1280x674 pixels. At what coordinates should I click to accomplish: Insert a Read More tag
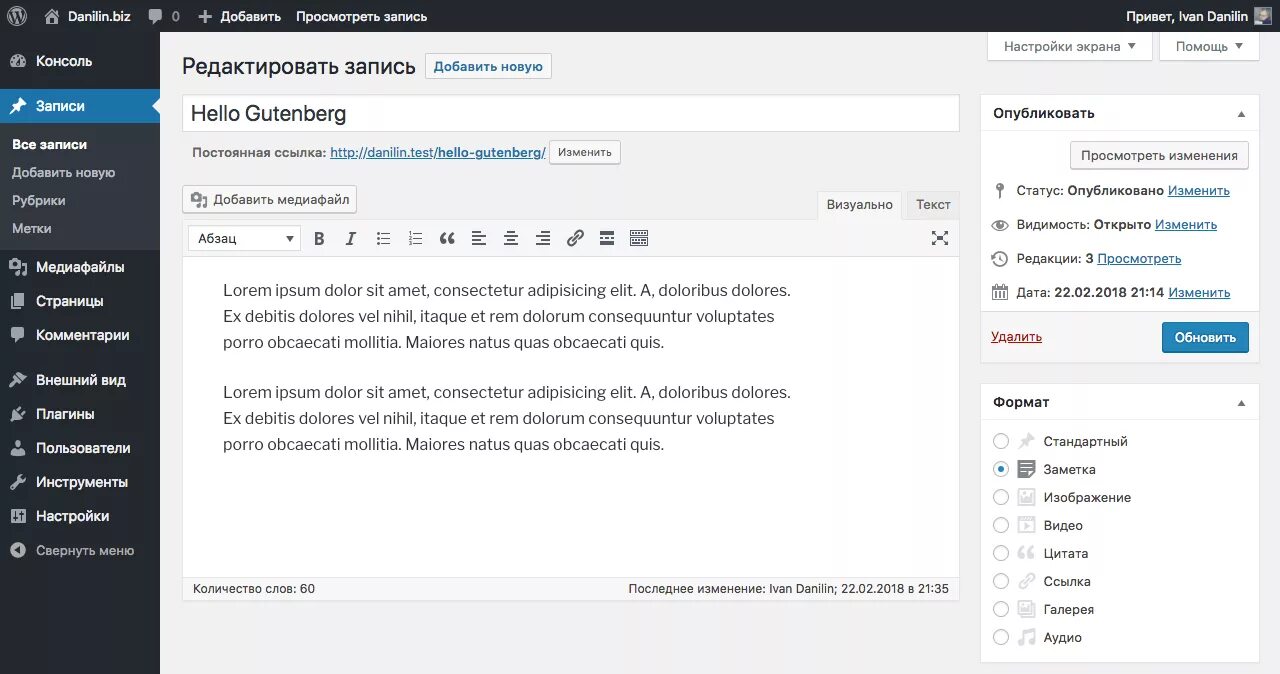(x=607, y=239)
